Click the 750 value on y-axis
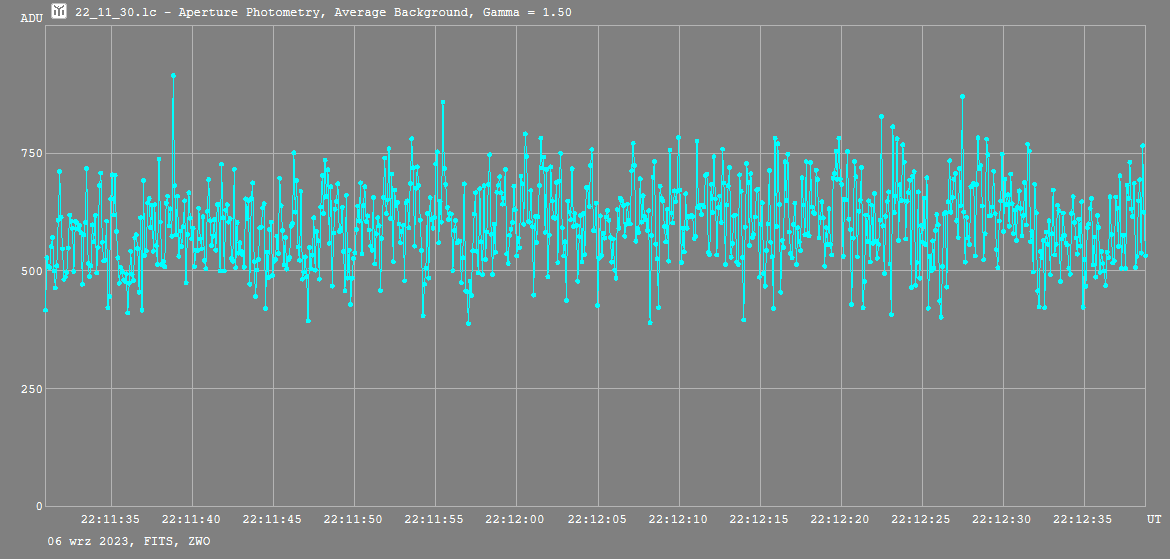The width and height of the screenshot is (1170, 559). click(x=31, y=153)
